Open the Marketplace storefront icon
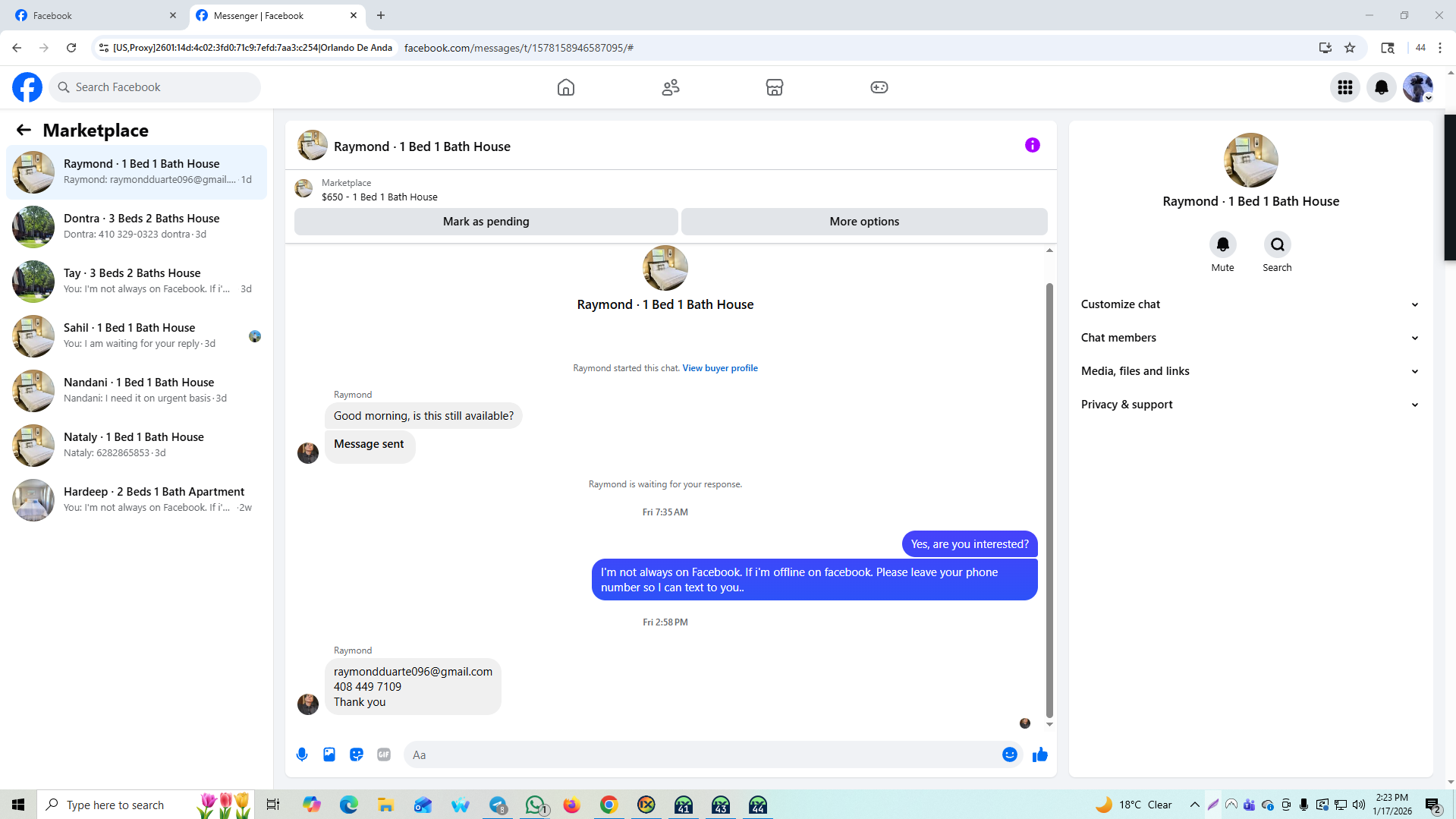Image resolution: width=1456 pixels, height=819 pixels. coord(774,87)
